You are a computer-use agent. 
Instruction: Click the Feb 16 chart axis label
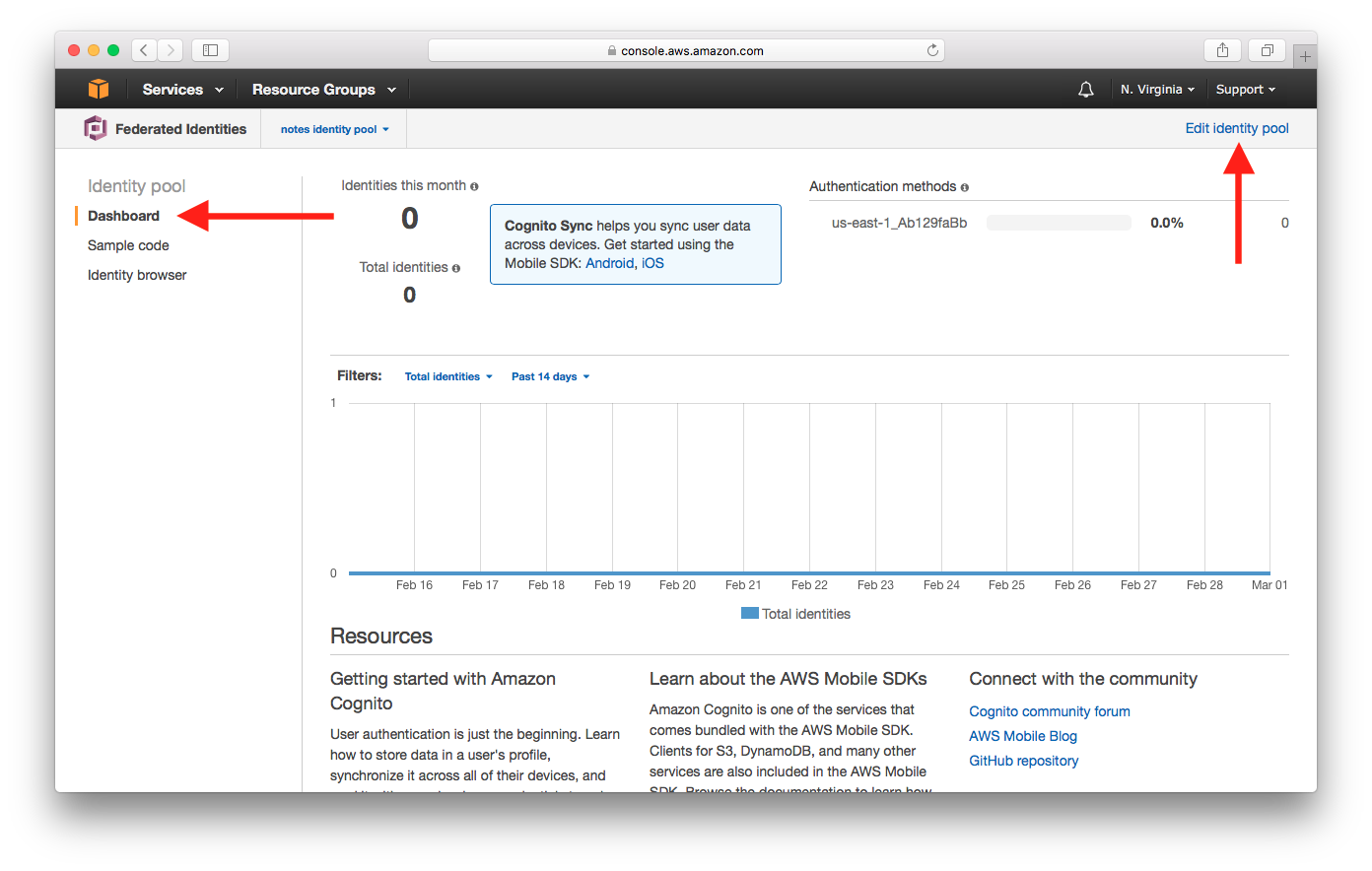(414, 585)
